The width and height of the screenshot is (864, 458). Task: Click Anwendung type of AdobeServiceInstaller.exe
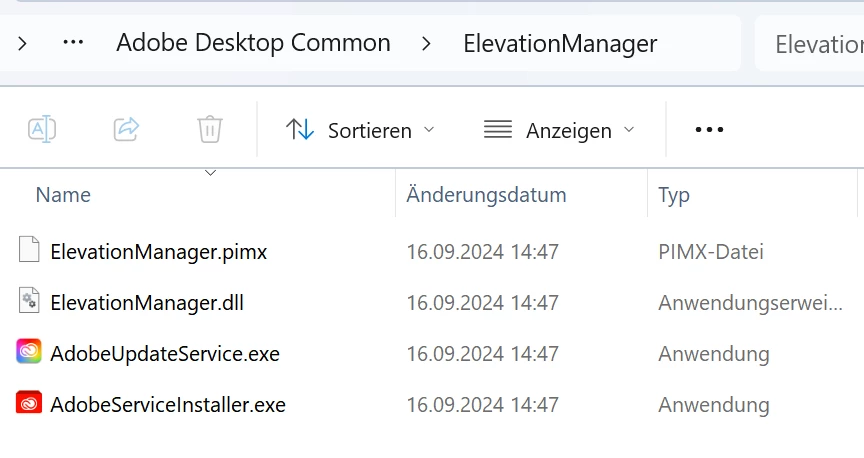coord(714,405)
